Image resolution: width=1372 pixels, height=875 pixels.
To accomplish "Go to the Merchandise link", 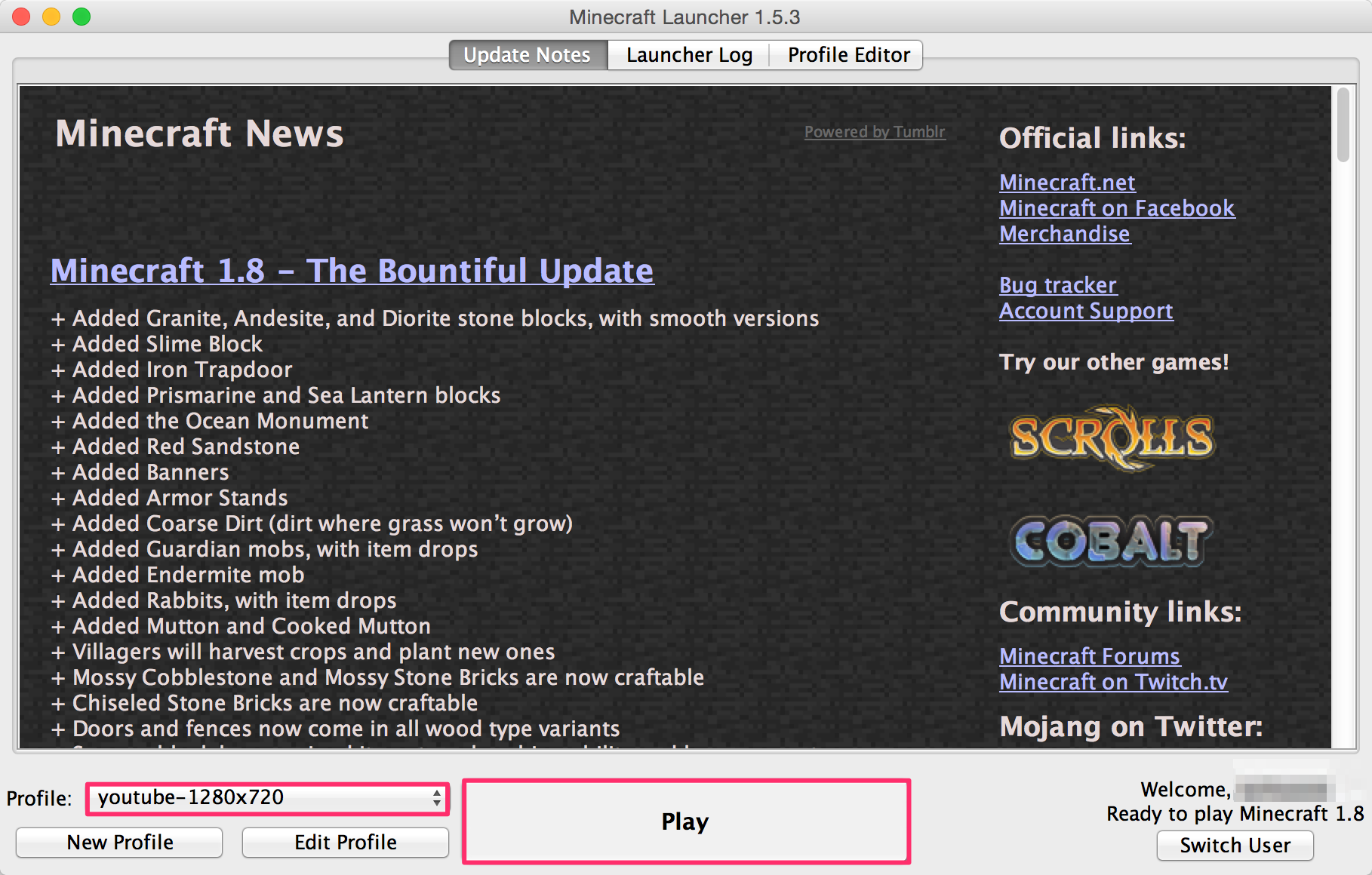I will click(1065, 234).
